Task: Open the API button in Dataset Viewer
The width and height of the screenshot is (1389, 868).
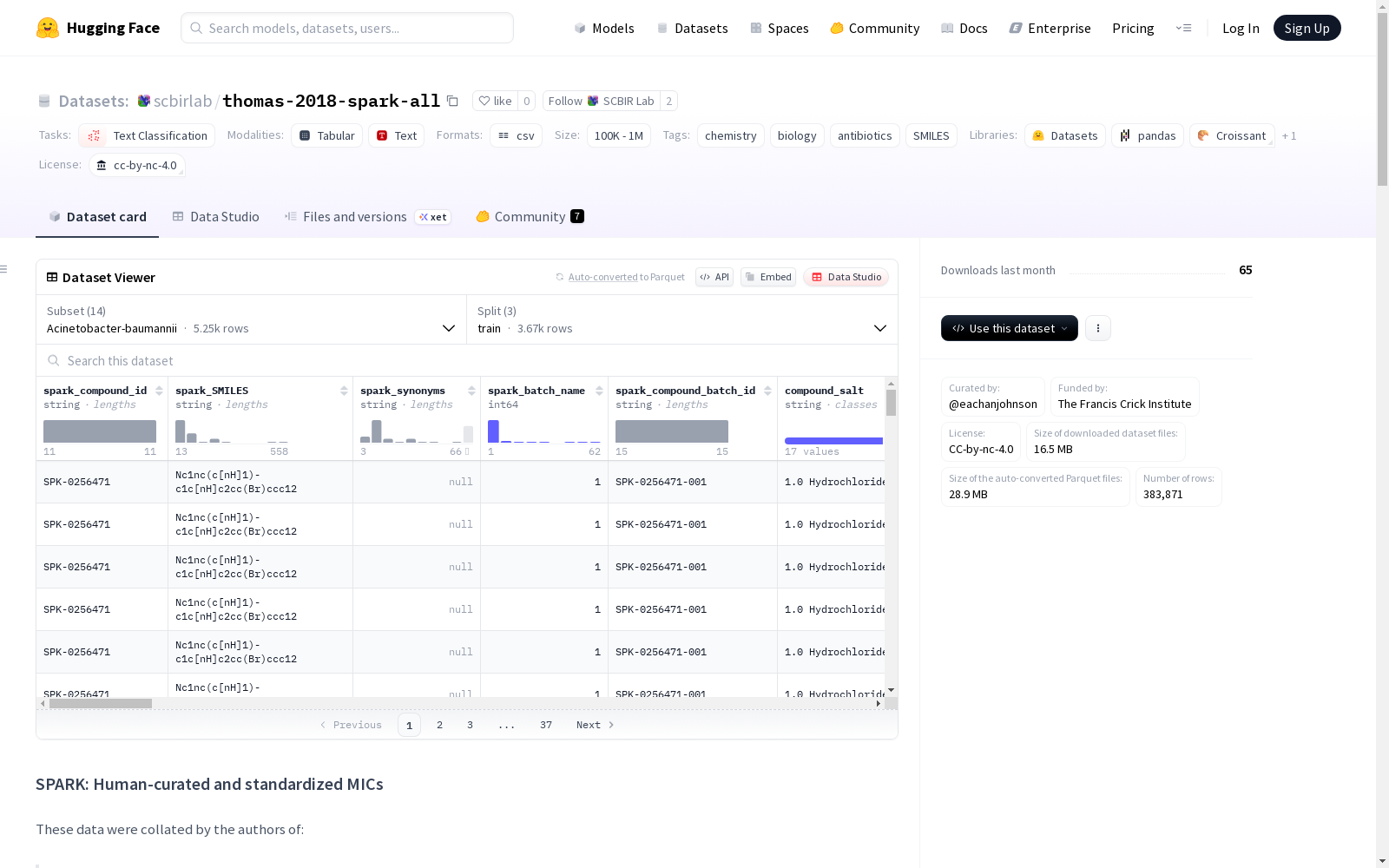Action: pyautogui.click(x=714, y=277)
